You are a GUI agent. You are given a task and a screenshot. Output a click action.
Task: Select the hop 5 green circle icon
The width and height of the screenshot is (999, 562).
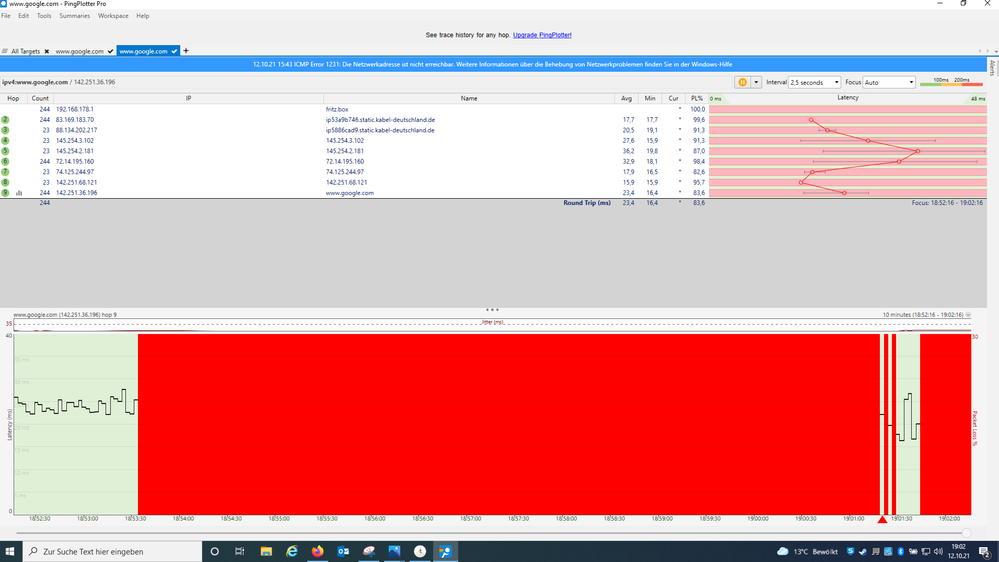tap(5, 151)
